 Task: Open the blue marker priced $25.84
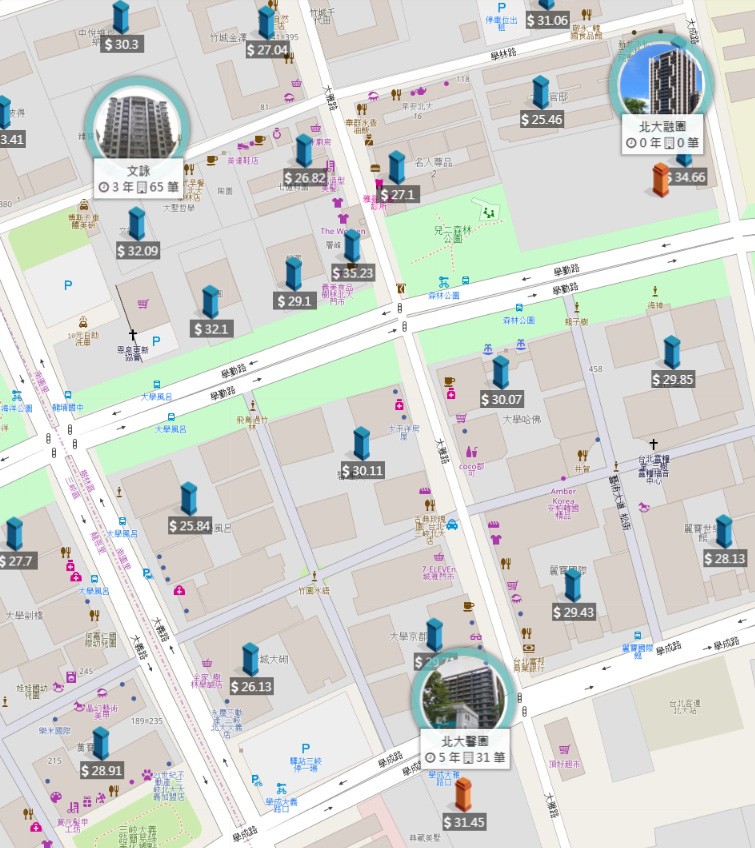coord(188,499)
